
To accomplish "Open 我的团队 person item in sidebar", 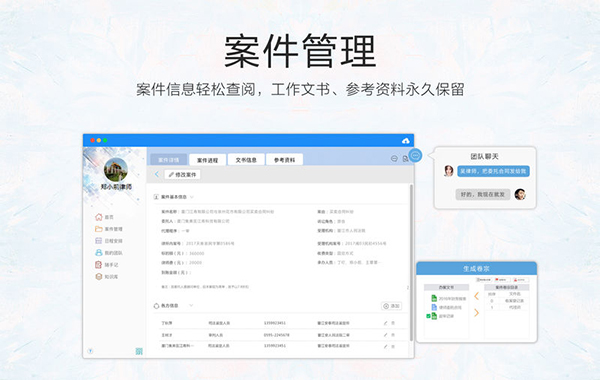I will (109, 253).
